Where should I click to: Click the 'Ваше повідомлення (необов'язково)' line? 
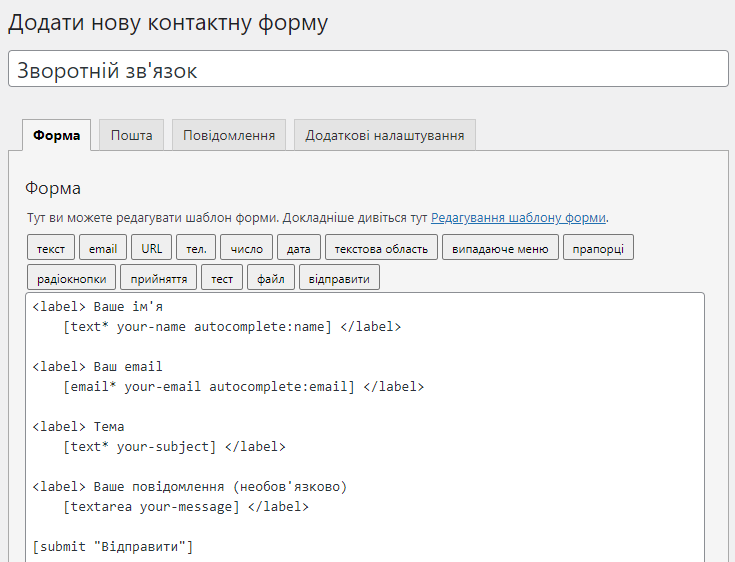click(x=220, y=487)
